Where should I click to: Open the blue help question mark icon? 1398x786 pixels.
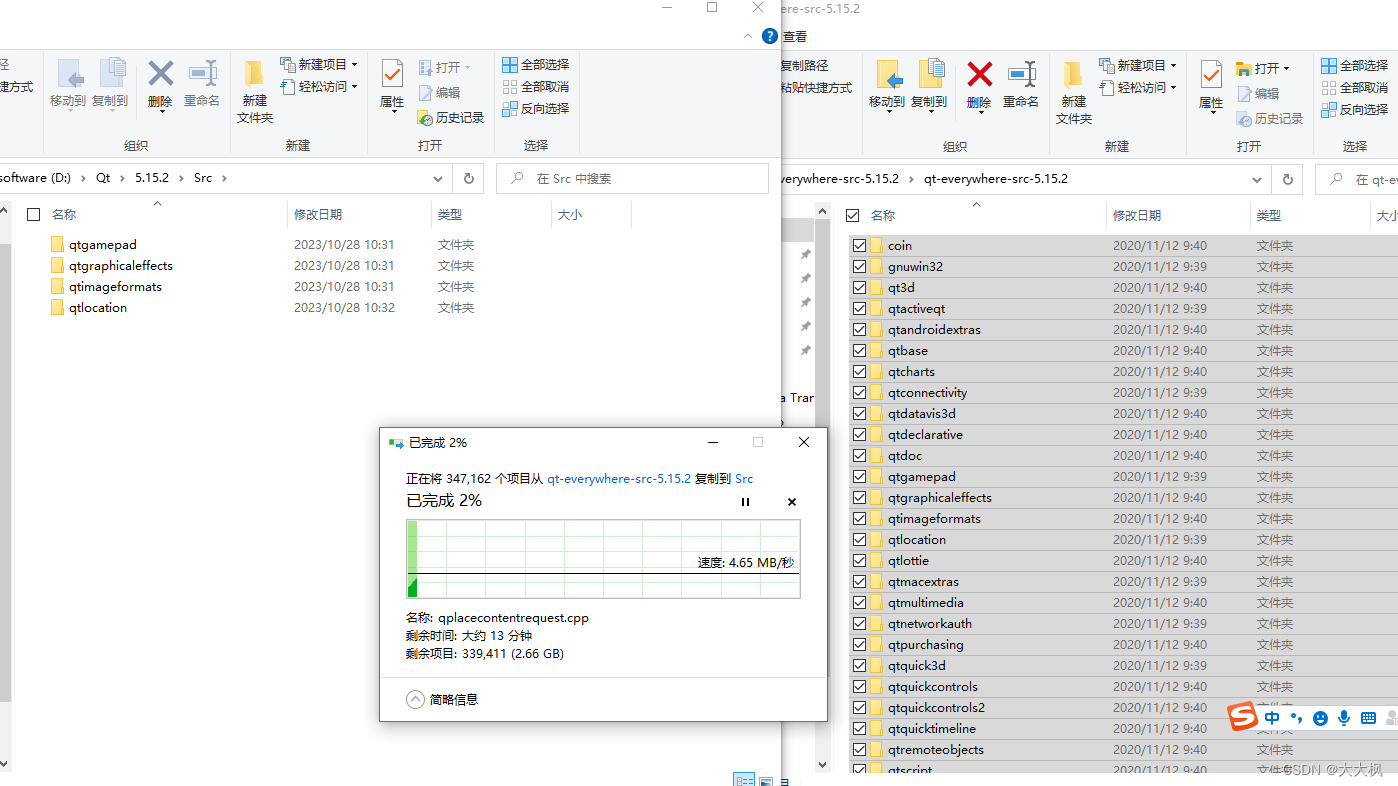(769, 36)
